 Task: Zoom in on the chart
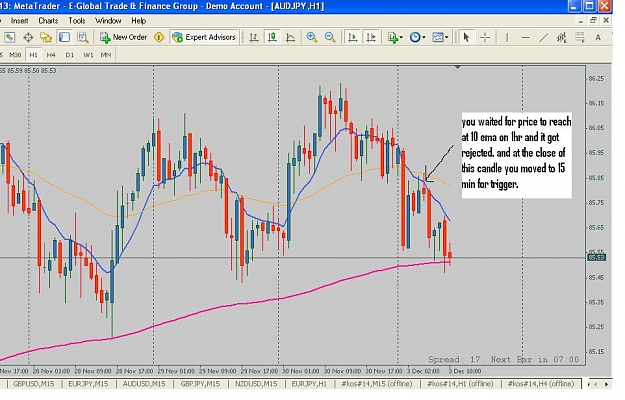point(311,37)
